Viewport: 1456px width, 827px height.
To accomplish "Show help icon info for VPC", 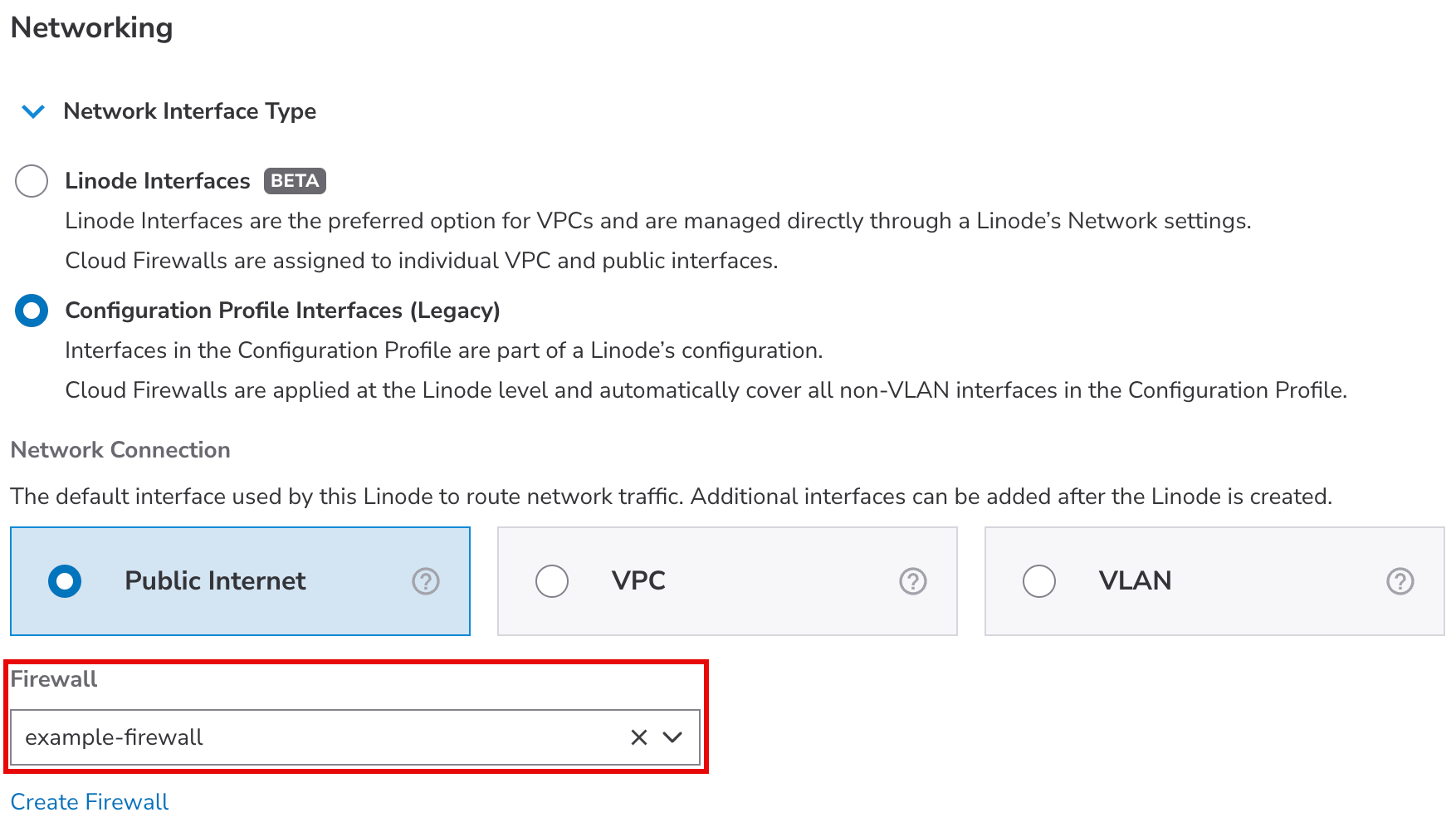I will [x=913, y=581].
